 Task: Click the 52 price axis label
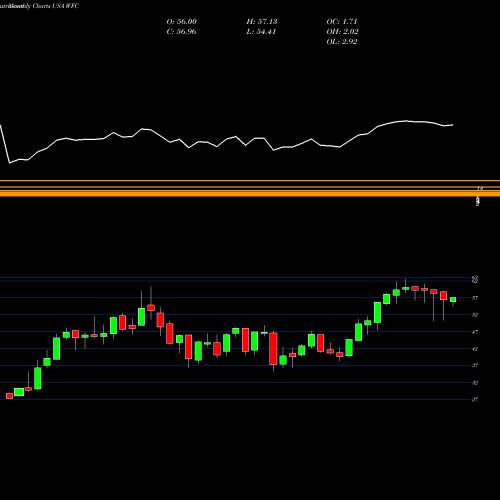[x=475, y=315]
